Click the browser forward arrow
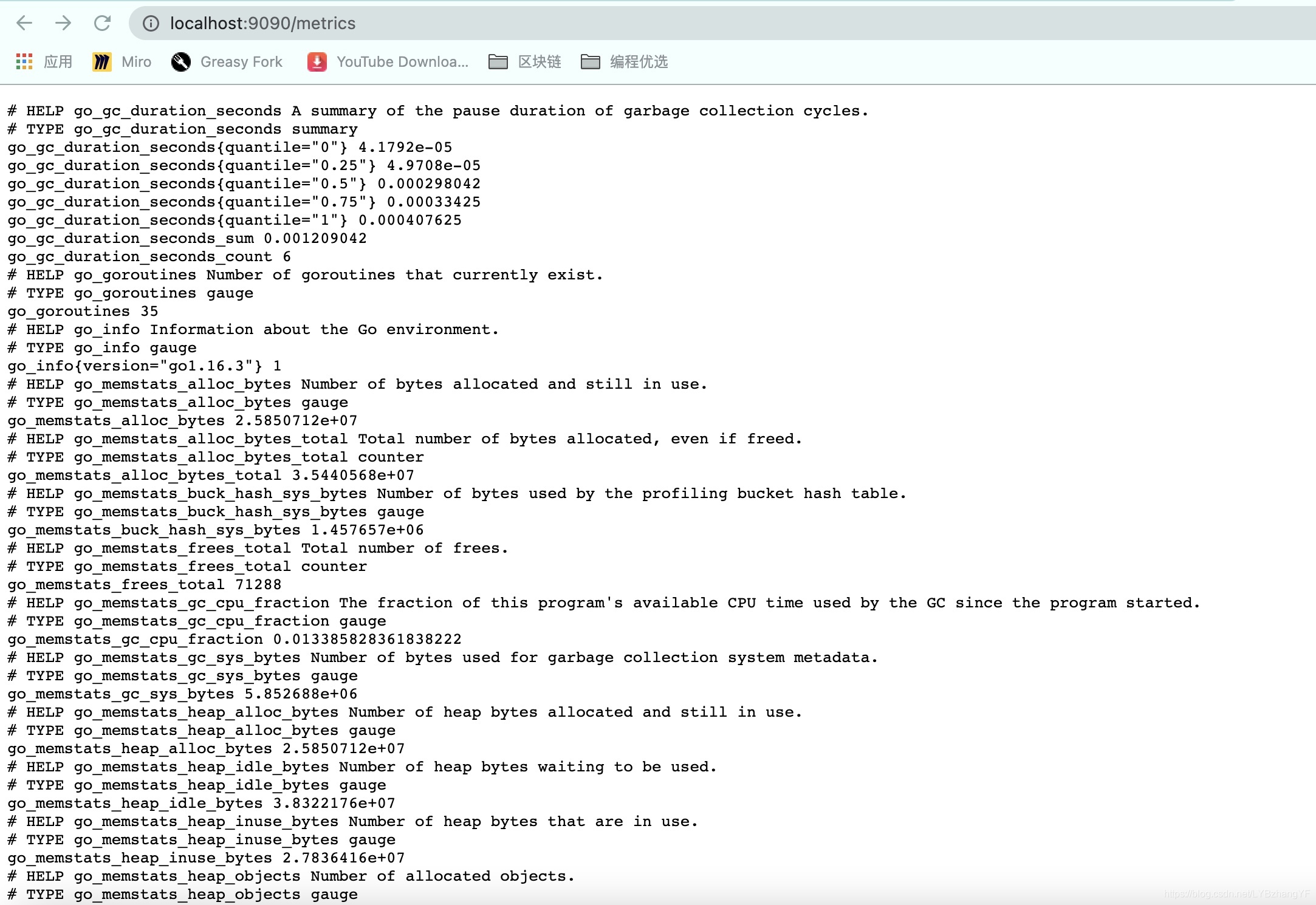This screenshot has width=1316, height=905. point(63,23)
